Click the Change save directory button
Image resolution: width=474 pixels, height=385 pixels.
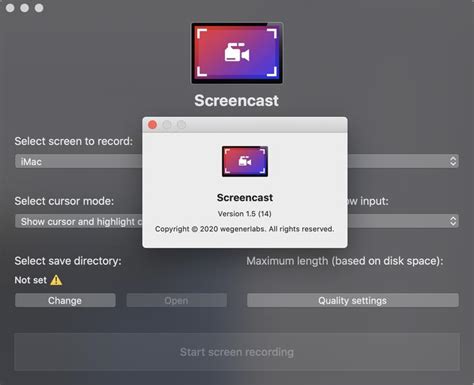click(65, 300)
